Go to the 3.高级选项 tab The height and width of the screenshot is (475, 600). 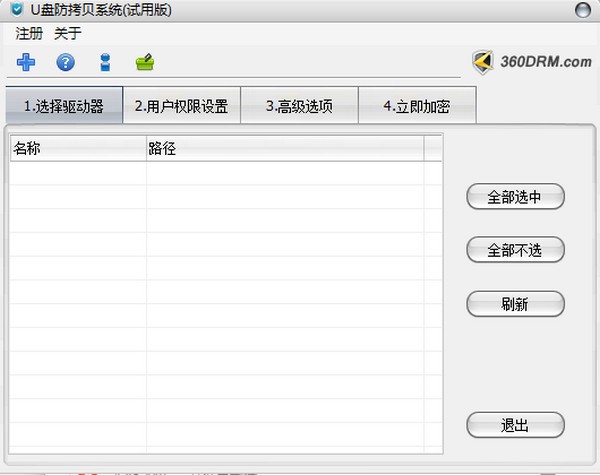[299, 106]
